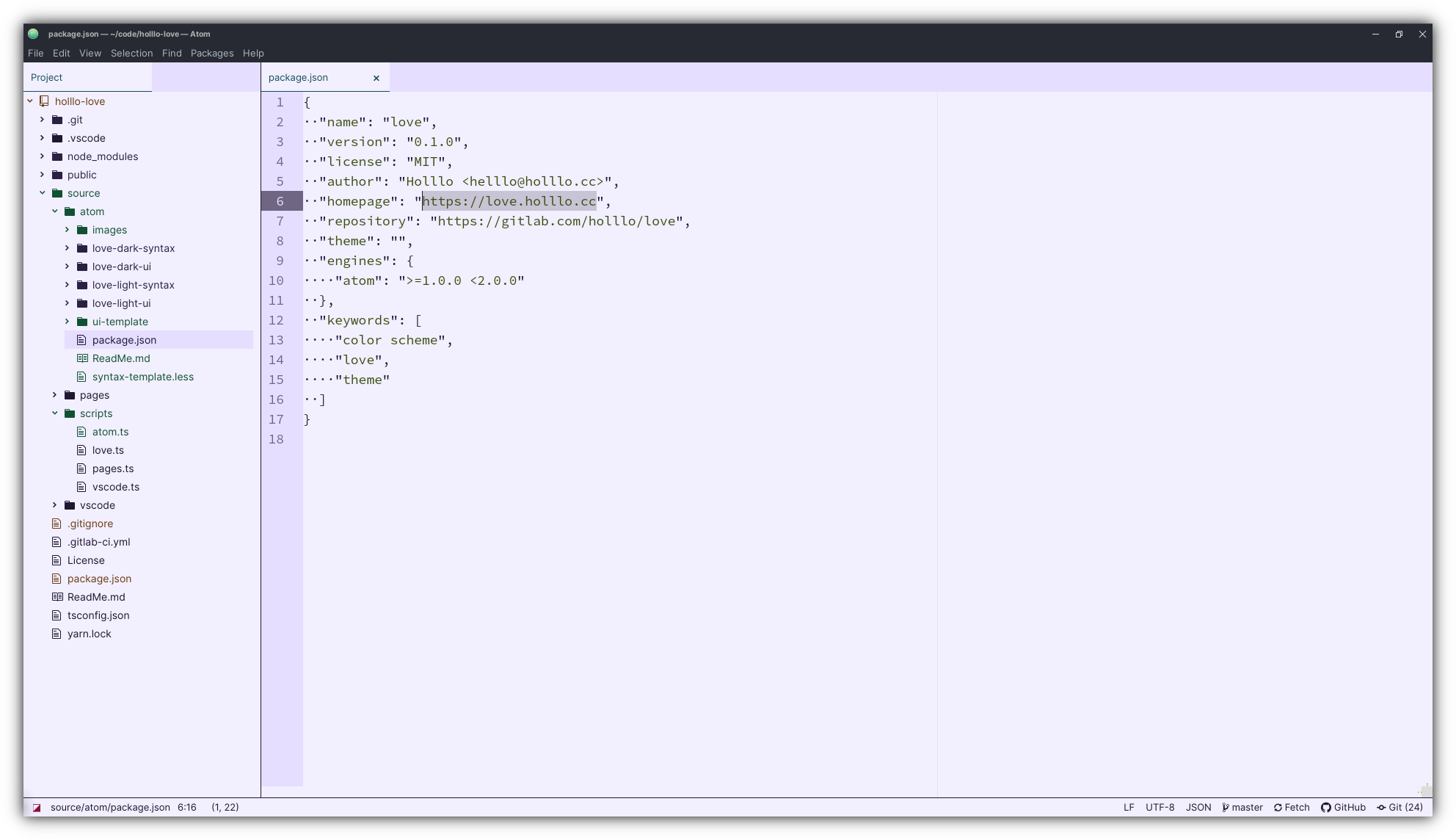Image resolution: width=1456 pixels, height=840 pixels.
Task: Expand the .vscode folder
Action: click(x=43, y=138)
